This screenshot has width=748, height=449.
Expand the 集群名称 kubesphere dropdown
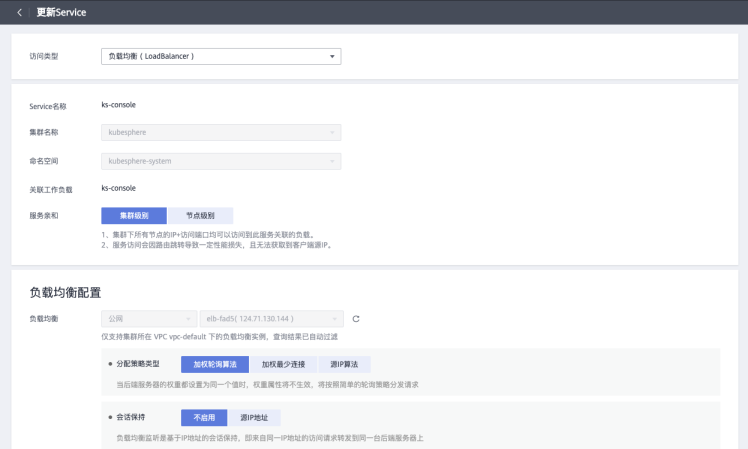click(x=221, y=132)
